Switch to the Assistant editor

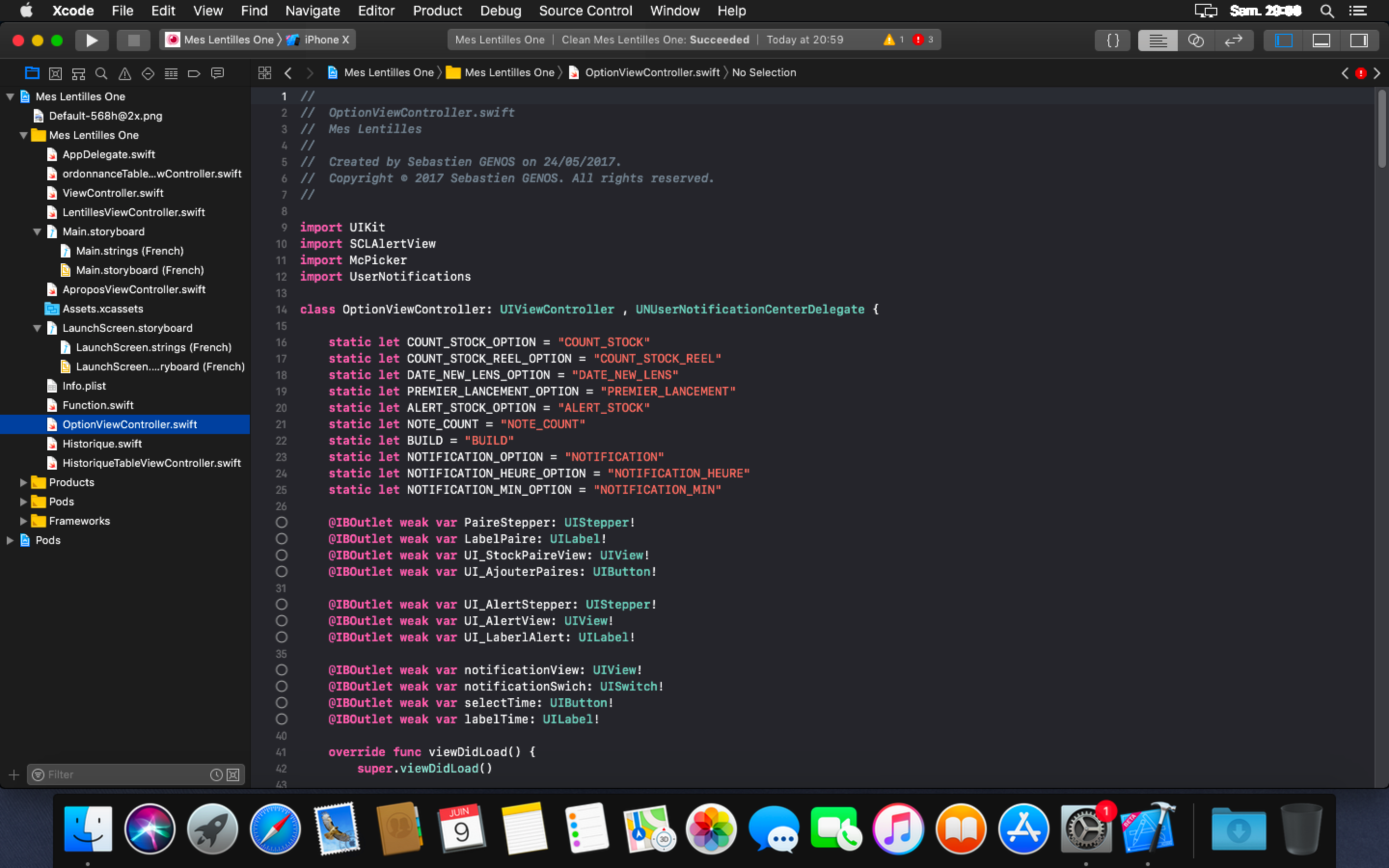[x=1196, y=40]
